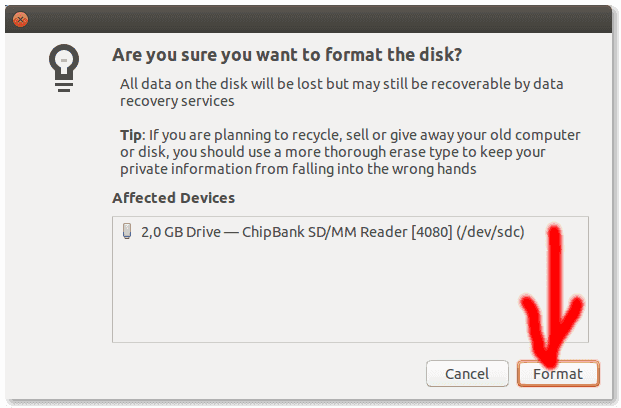The image size is (621, 408).
Task: Click the /dev/sdc device path
Action: pos(490,232)
